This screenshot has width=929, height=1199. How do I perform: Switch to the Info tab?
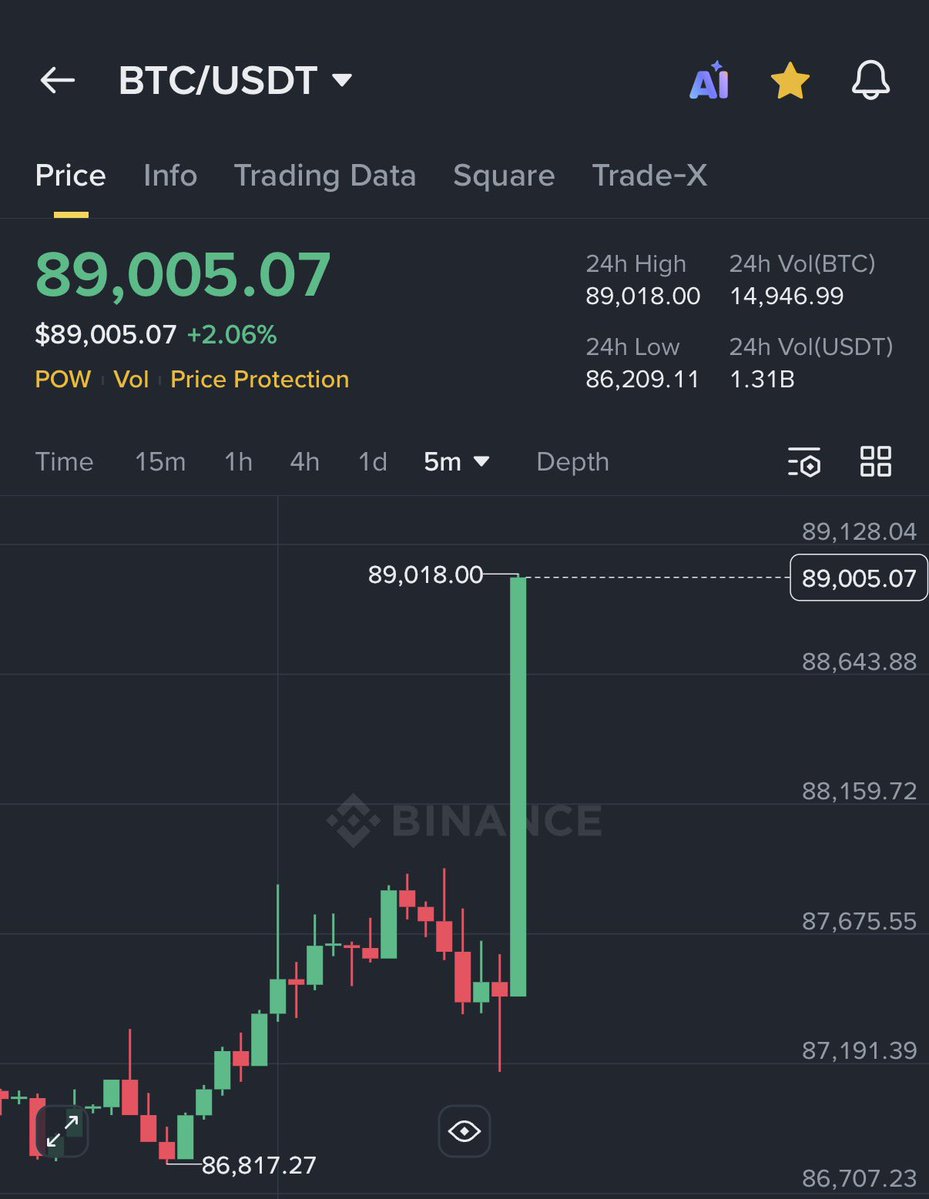click(x=170, y=176)
